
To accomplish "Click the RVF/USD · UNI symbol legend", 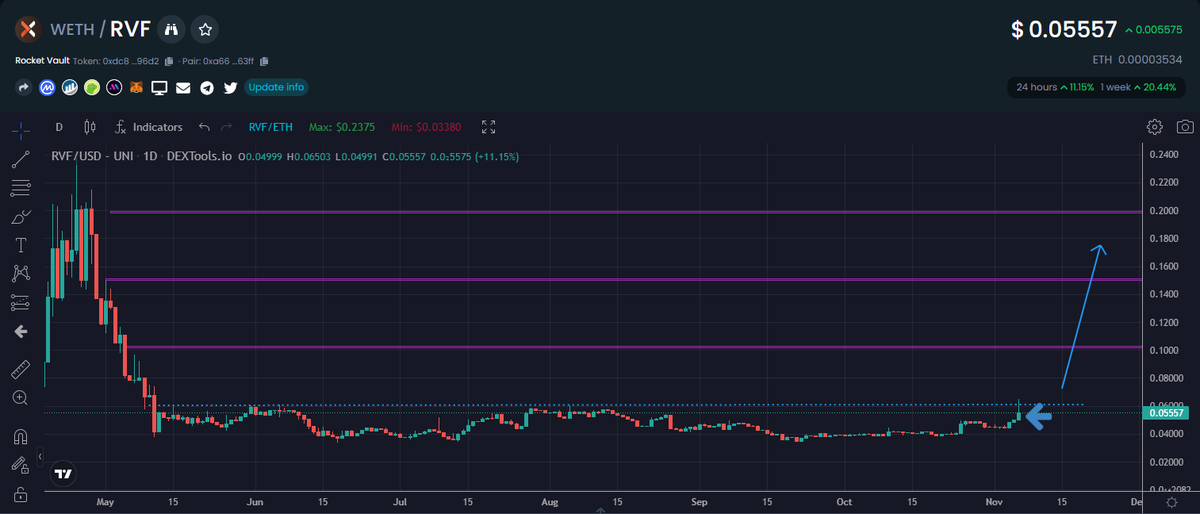I will pos(141,156).
